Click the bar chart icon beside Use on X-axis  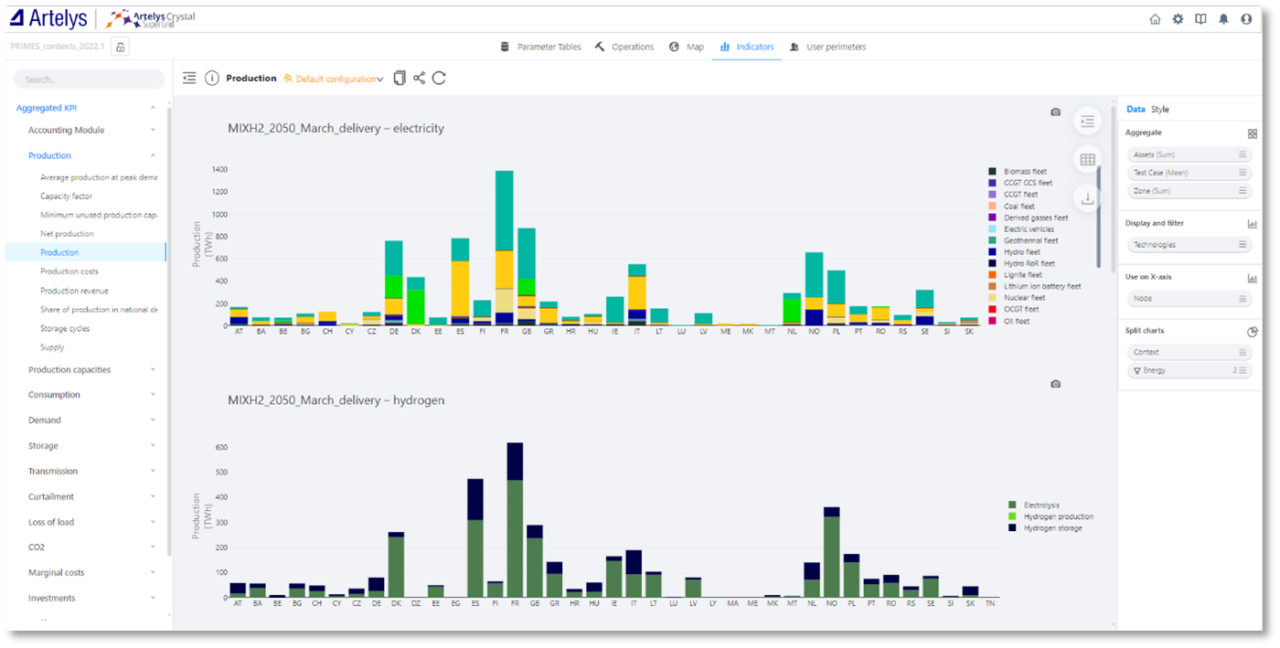point(1252,278)
